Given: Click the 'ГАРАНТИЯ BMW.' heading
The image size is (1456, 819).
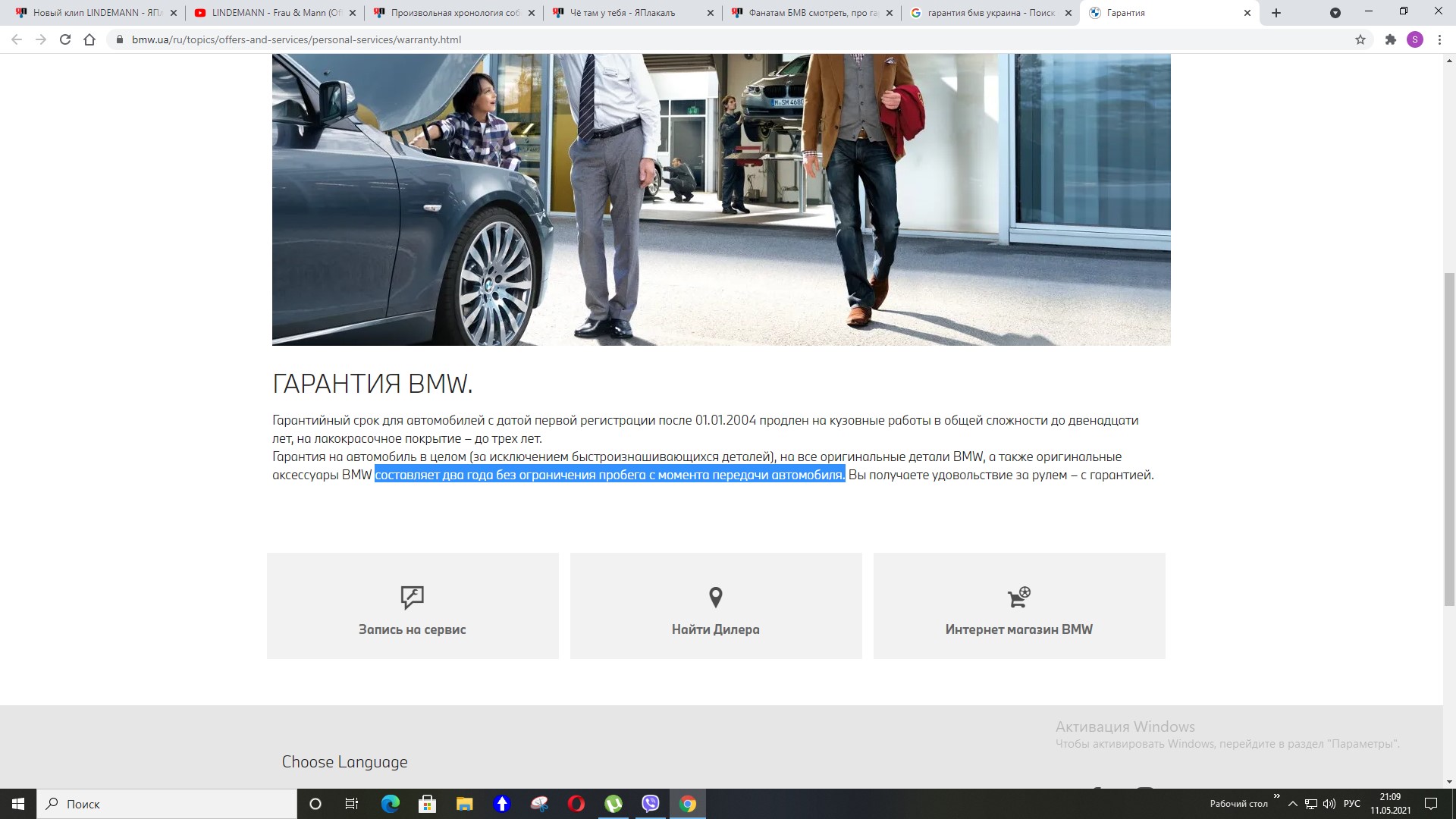Looking at the screenshot, I should pyautogui.click(x=372, y=384).
